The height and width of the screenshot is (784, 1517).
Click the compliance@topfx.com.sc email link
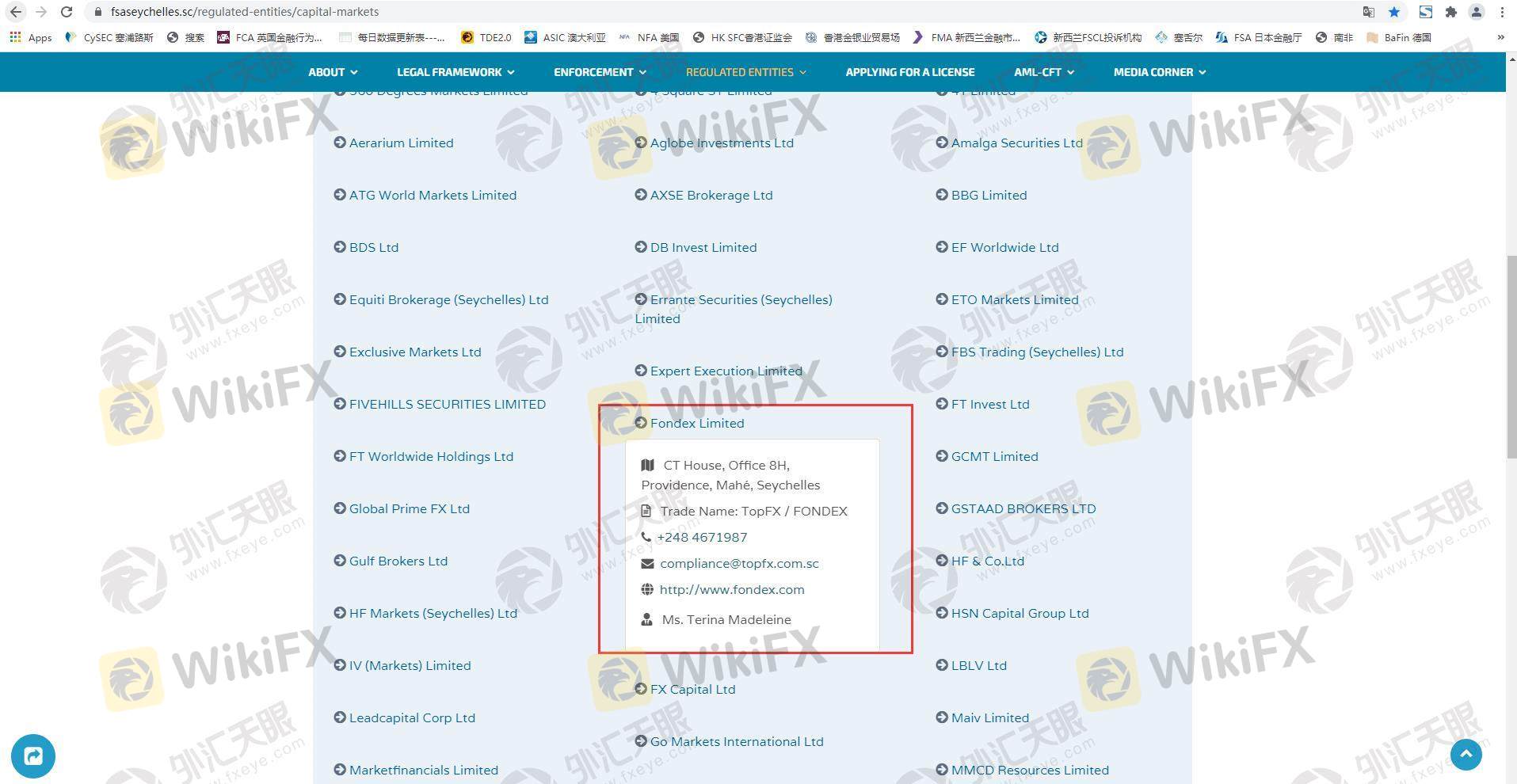pyautogui.click(x=738, y=563)
